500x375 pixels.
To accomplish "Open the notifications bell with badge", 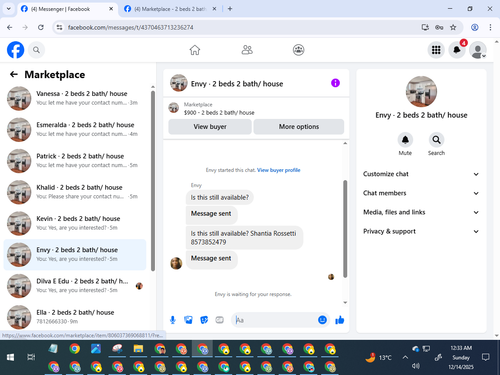I will (457, 50).
